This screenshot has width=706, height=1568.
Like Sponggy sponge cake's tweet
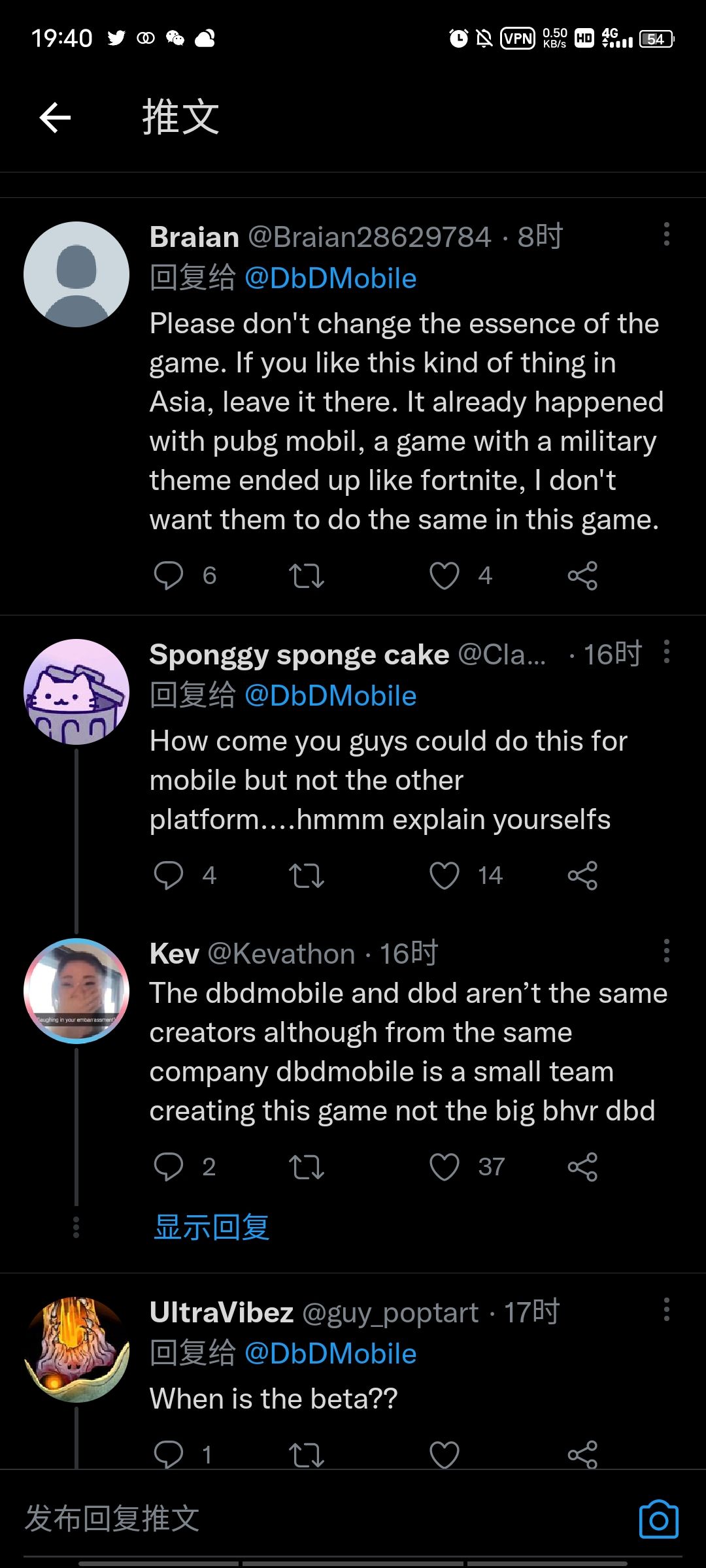[x=445, y=875]
